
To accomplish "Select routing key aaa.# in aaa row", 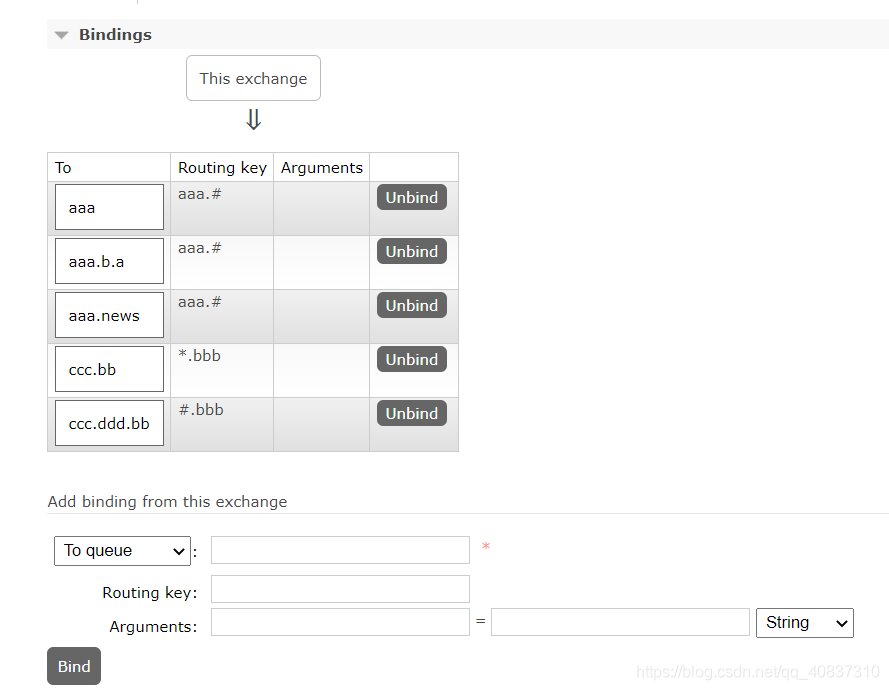I will pyautogui.click(x=200, y=194).
